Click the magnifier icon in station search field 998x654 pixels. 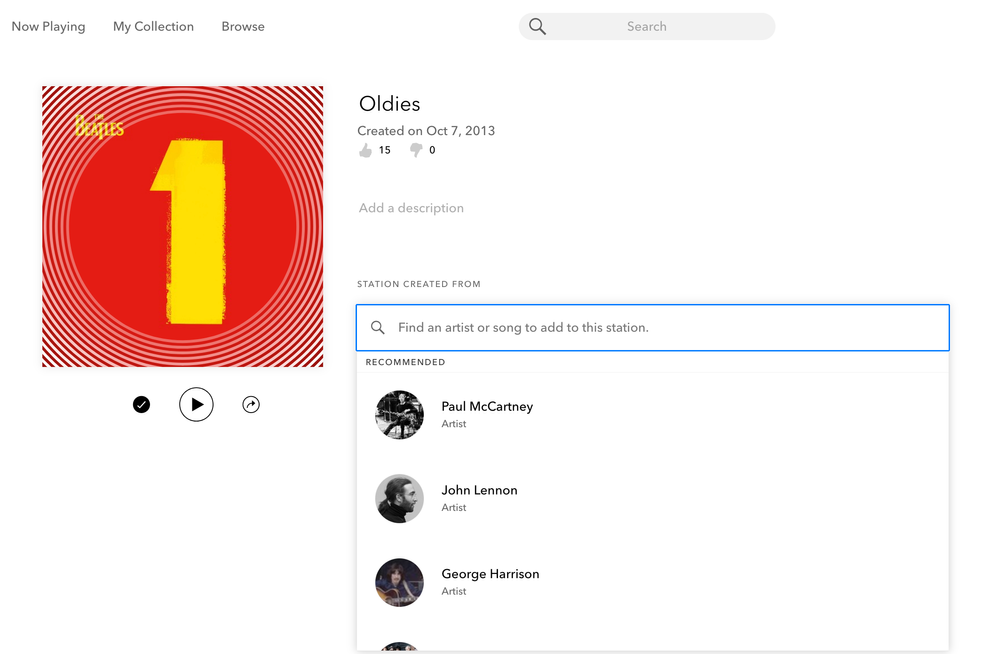[378, 328]
